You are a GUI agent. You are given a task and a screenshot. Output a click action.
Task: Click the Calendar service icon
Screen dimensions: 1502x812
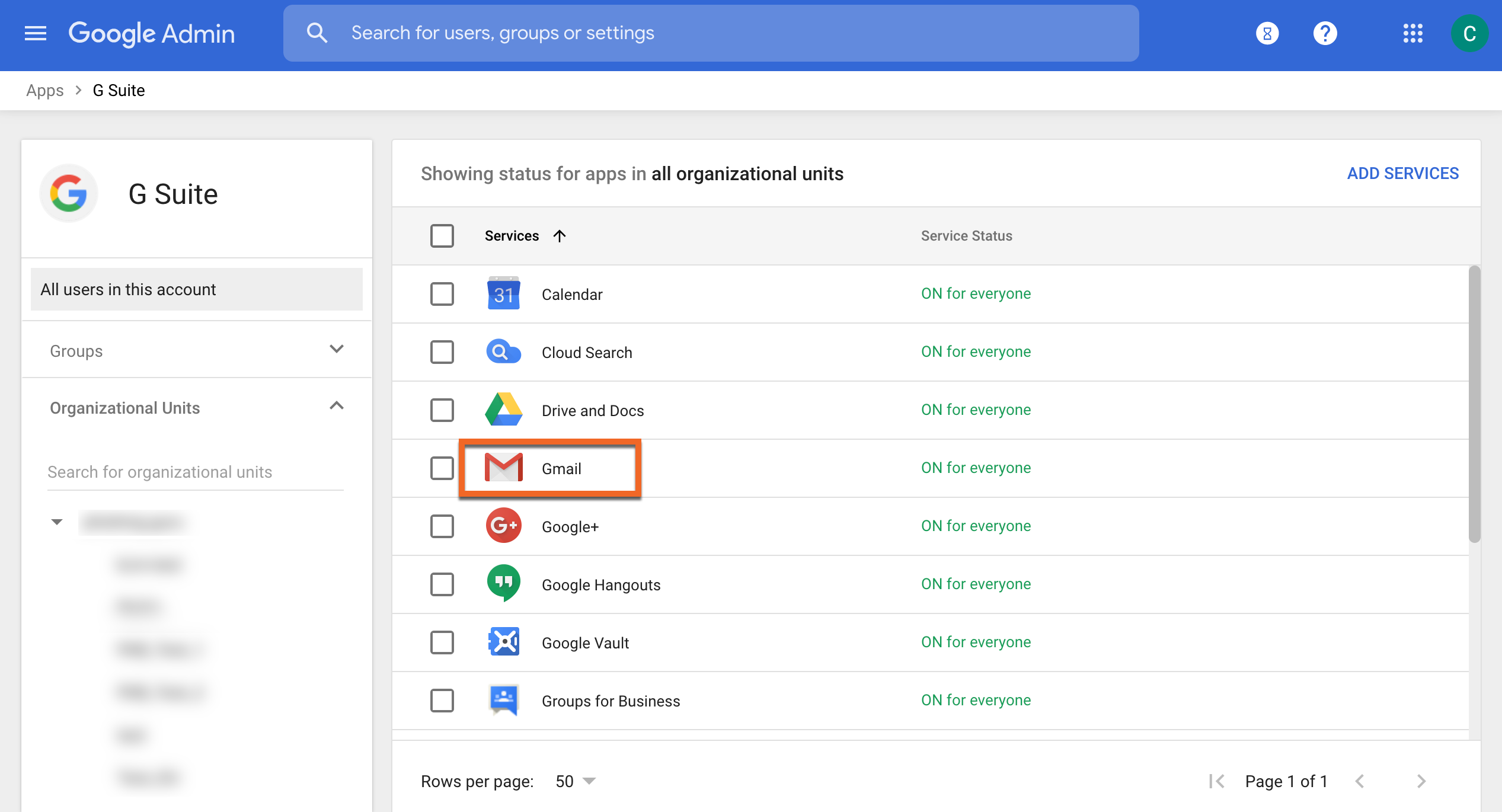click(x=503, y=294)
